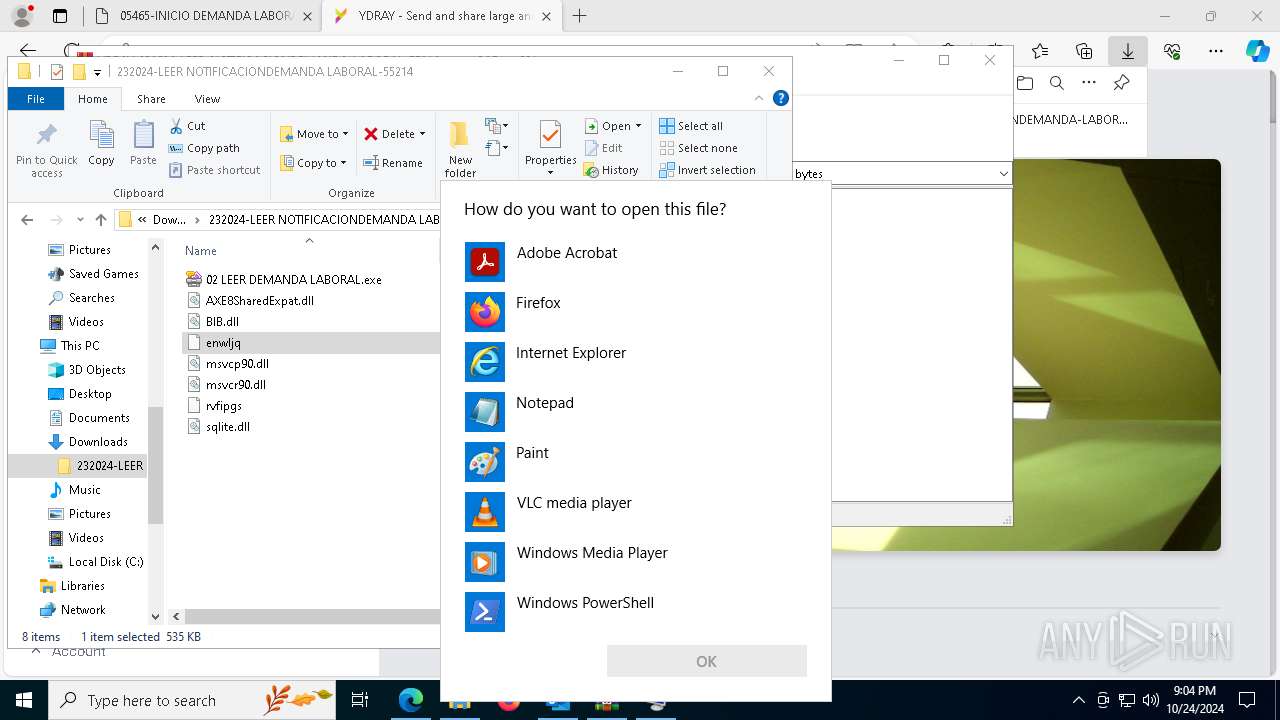Go up one folder level
1280x720 pixels.
[100, 220]
